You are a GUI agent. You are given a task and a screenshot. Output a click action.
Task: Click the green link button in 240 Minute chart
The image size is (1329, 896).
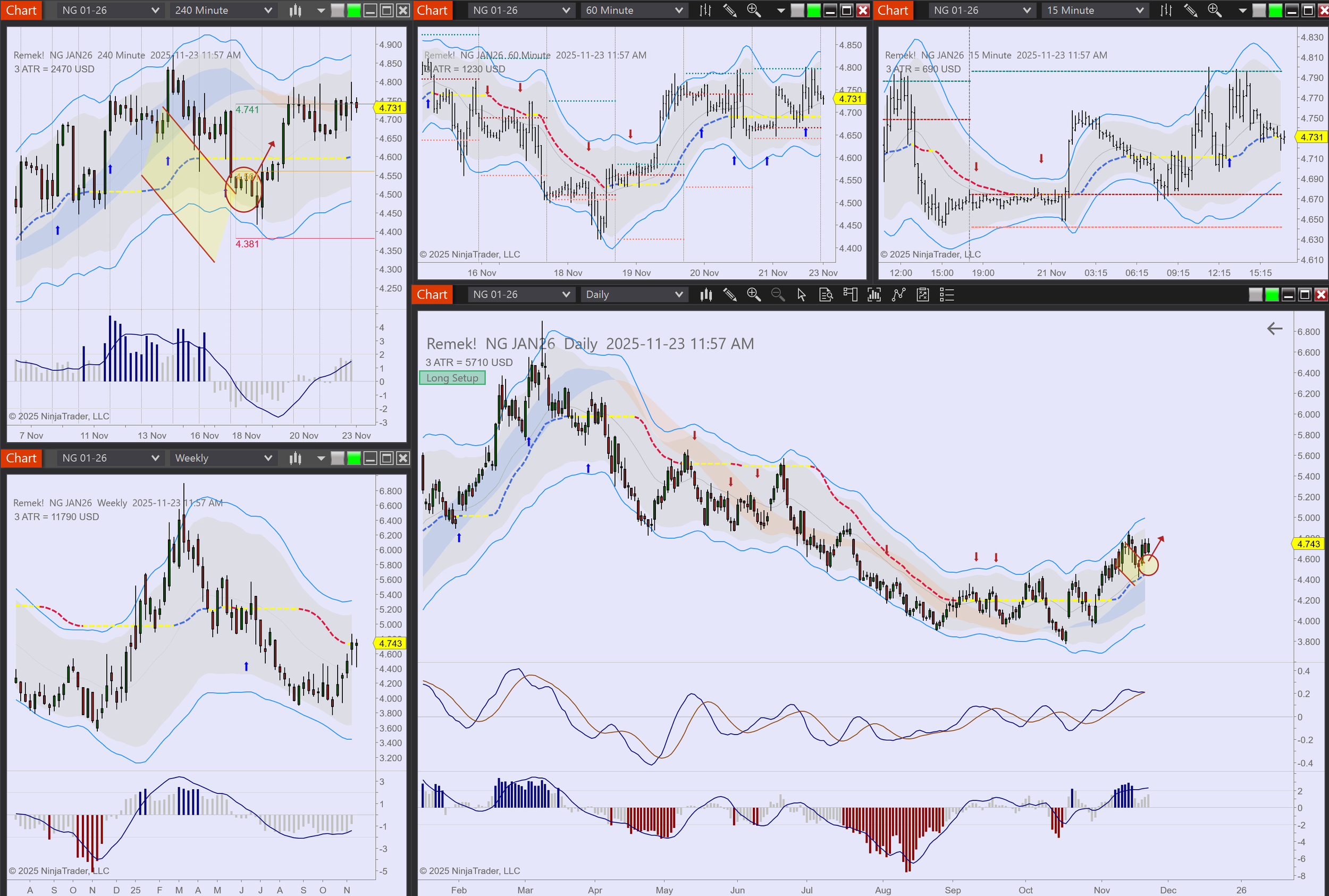[x=354, y=10]
